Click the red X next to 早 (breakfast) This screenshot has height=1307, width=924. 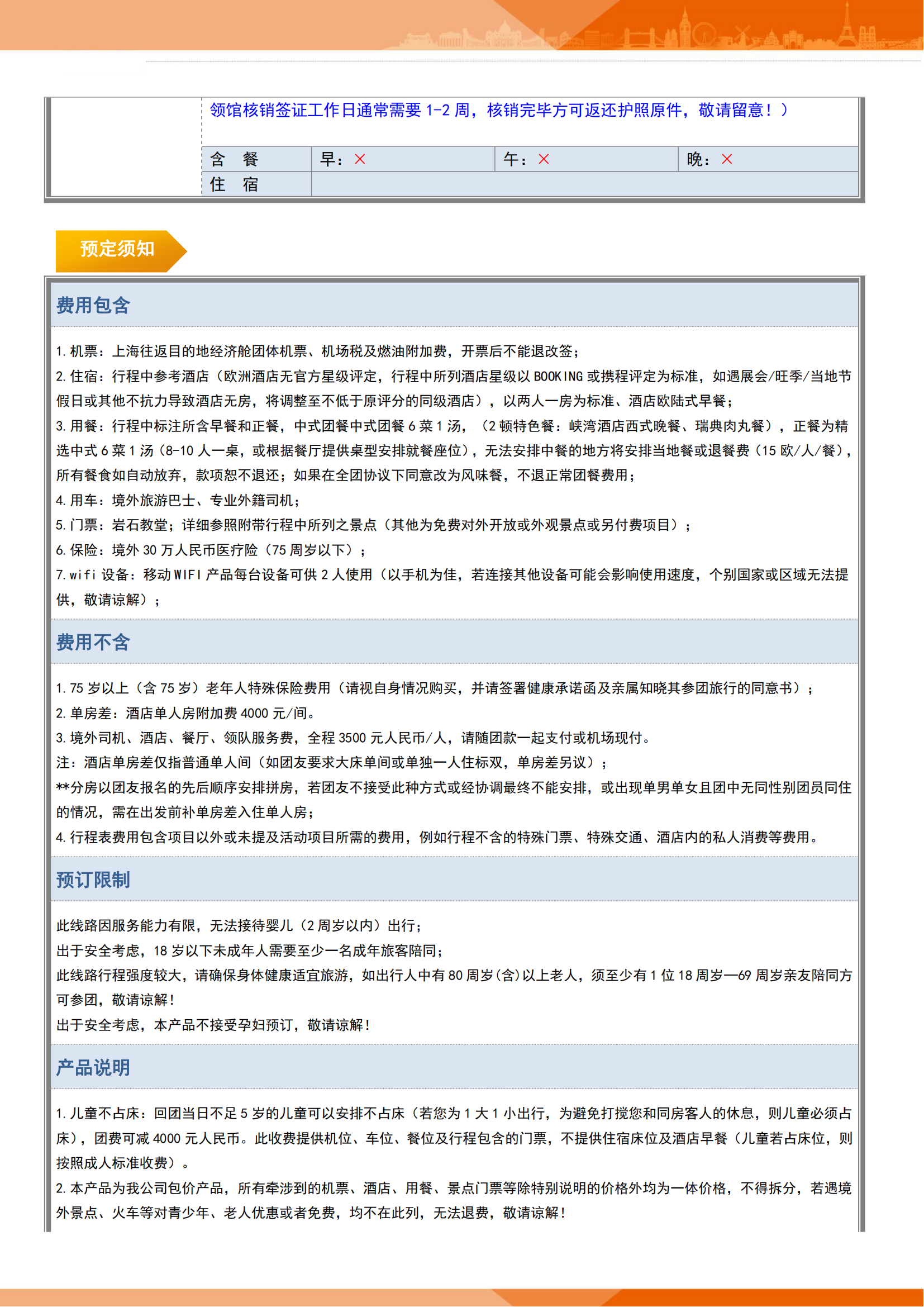[360, 159]
